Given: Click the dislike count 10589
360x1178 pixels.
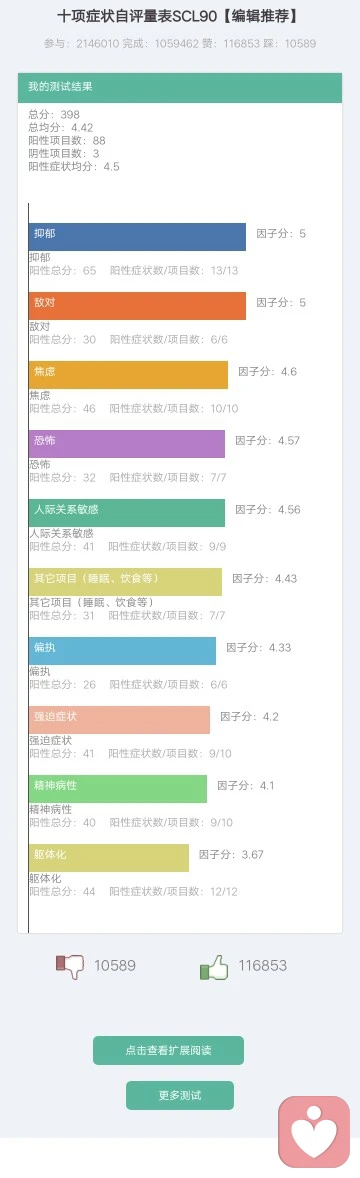Looking at the screenshot, I should (x=115, y=966).
